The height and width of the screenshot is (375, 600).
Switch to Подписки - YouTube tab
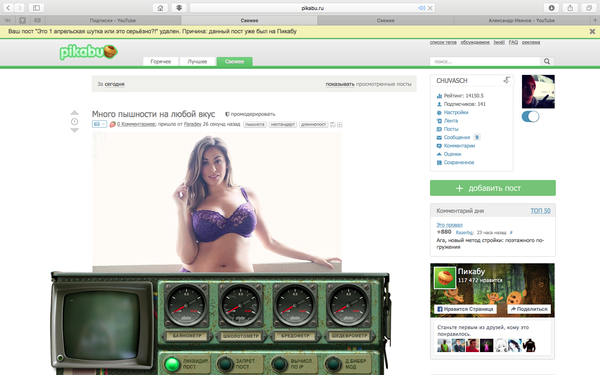112,20
